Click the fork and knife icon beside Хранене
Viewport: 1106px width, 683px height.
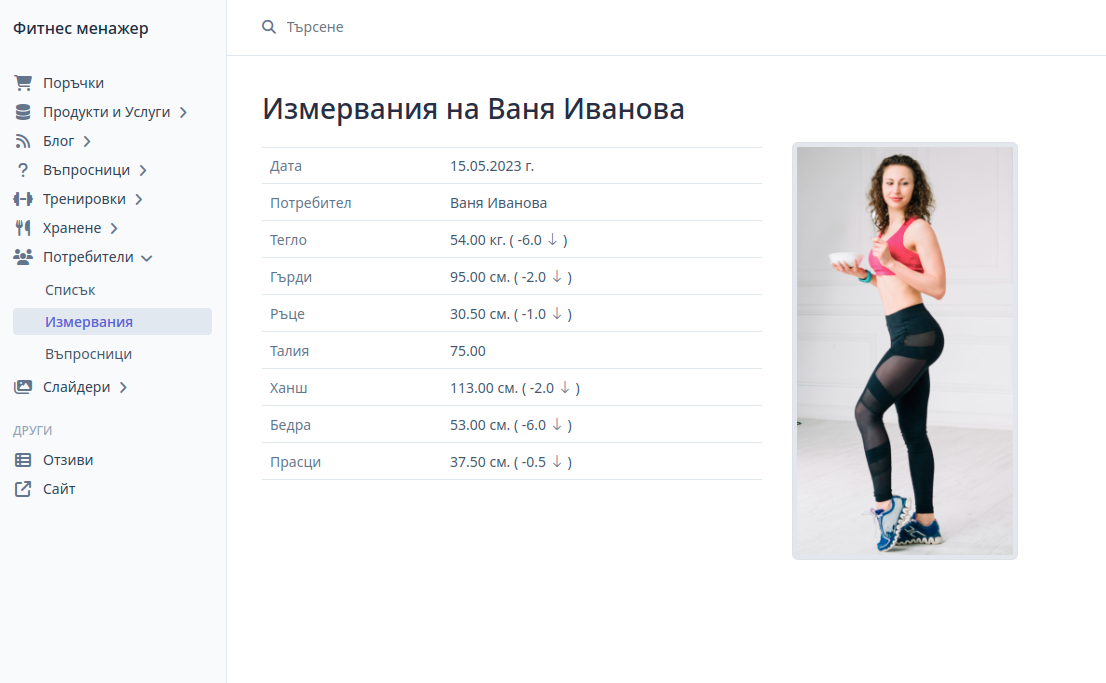pyautogui.click(x=23, y=228)
